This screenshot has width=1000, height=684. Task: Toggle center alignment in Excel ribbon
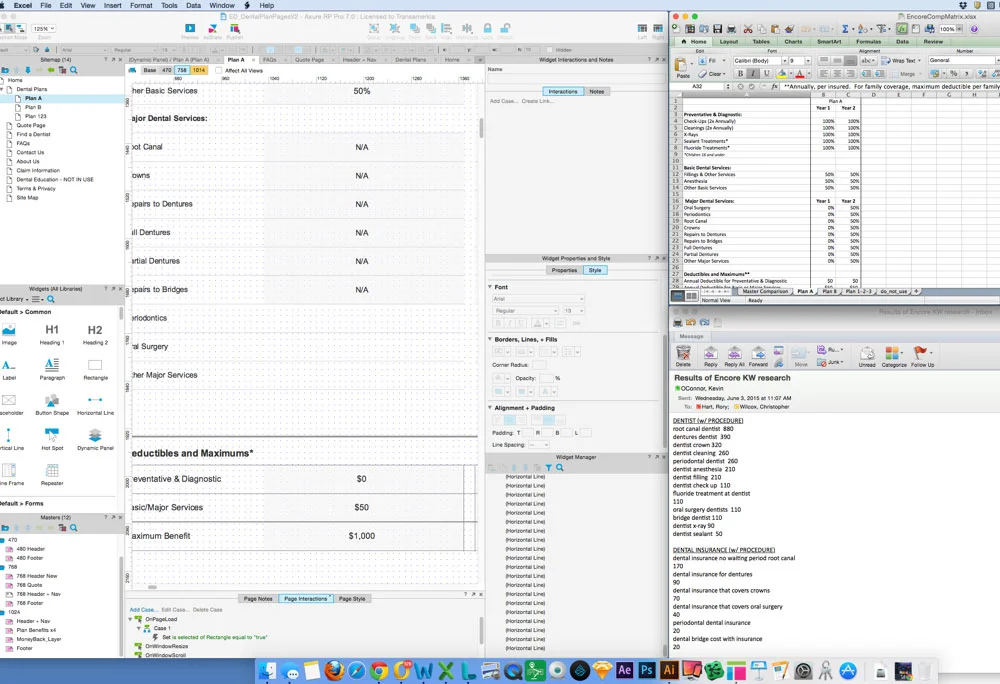(x=837, y=73)
